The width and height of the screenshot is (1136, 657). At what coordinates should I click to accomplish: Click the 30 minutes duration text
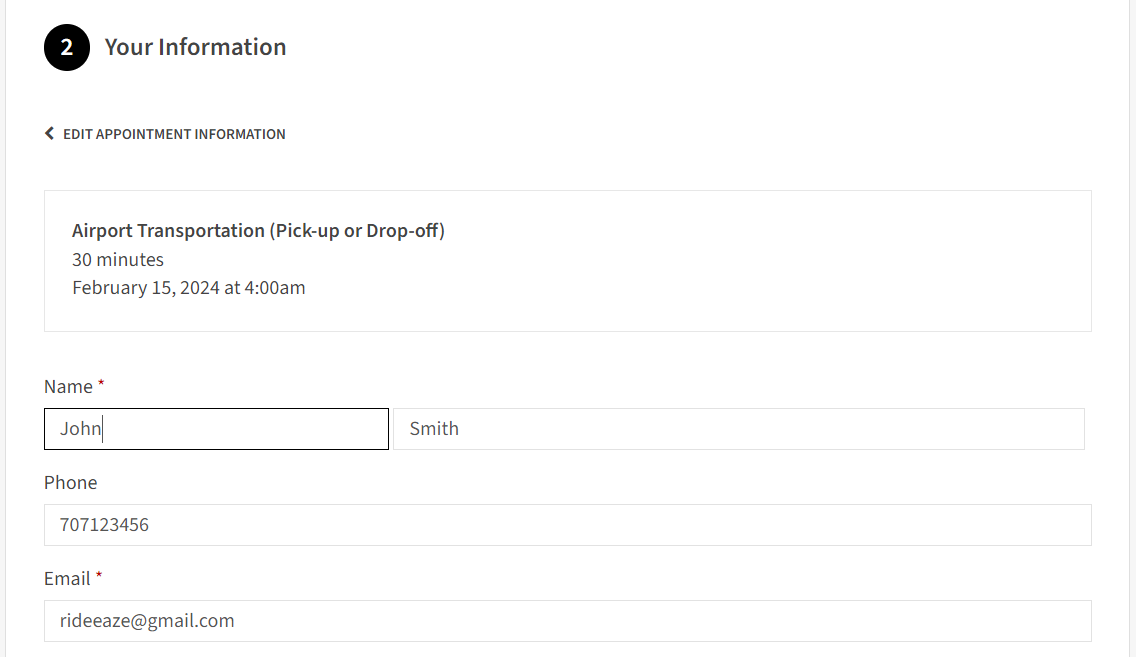coord(118,260)
